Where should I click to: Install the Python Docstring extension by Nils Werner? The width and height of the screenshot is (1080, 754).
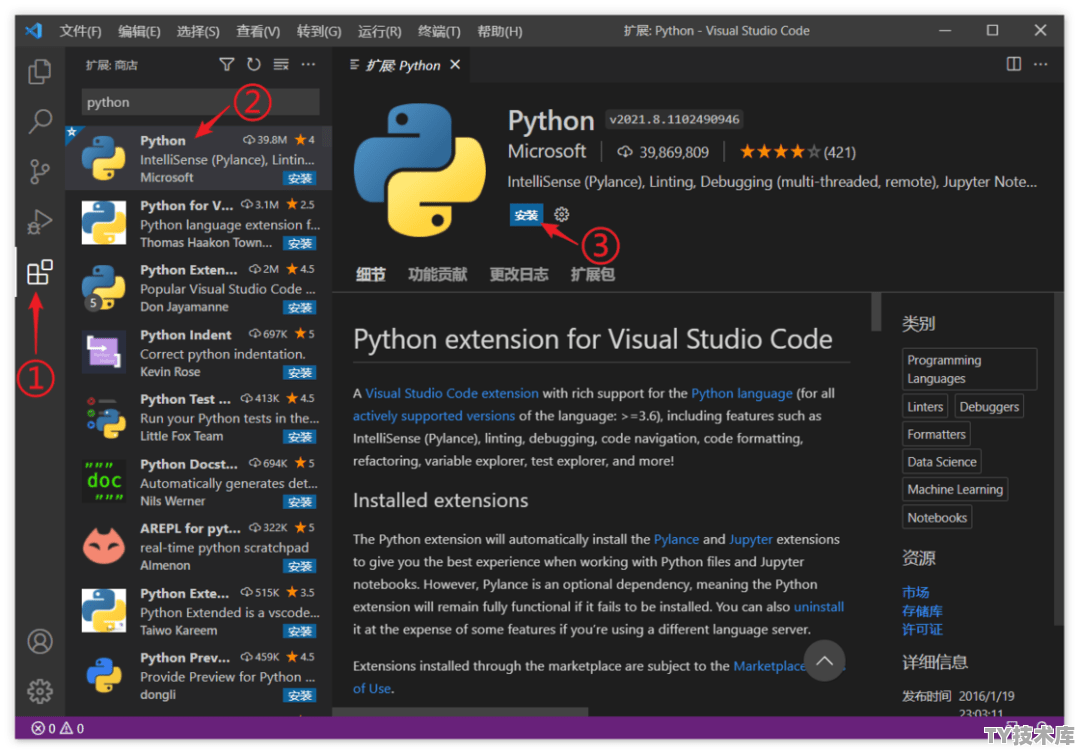click(x=300, y=502)
